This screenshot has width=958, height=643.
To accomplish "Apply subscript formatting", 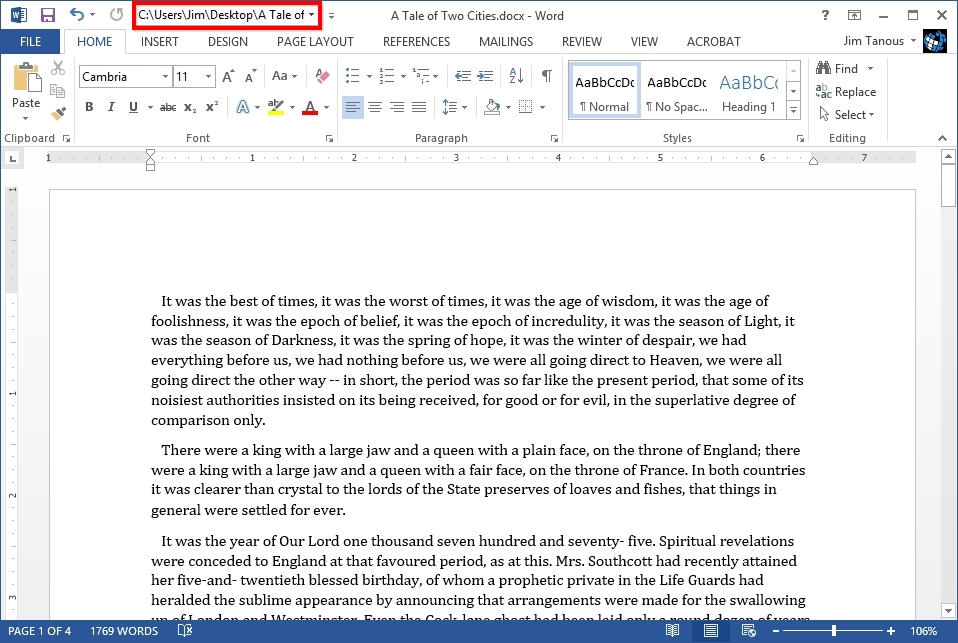I will click(x=190, y=108).
